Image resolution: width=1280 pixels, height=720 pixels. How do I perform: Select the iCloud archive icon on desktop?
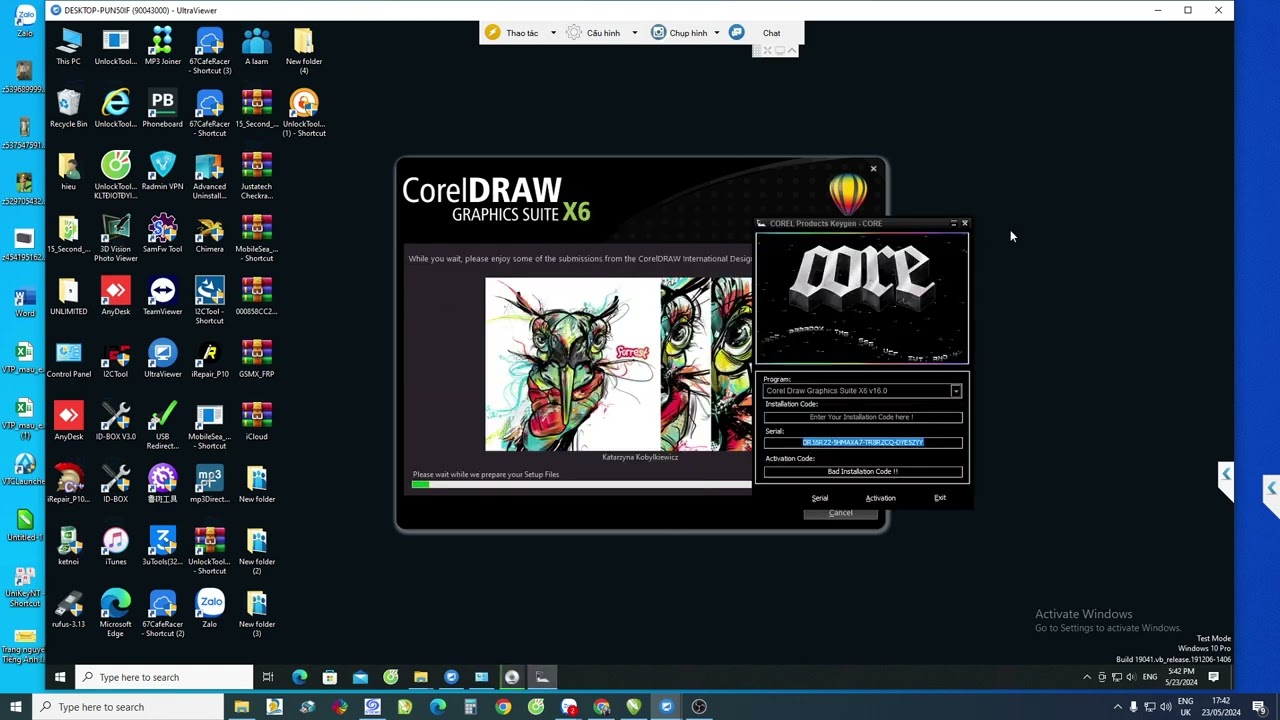(256, 422)
